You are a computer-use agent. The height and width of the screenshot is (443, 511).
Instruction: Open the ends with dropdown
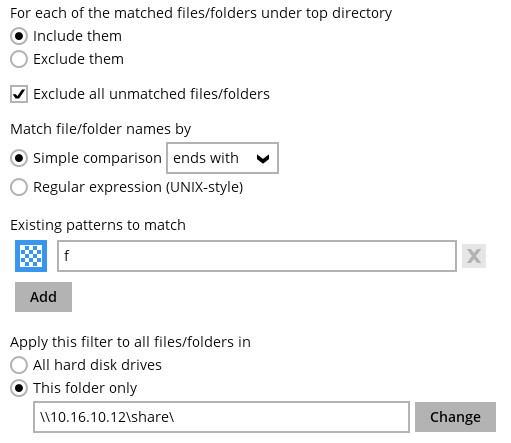[222, 158]
